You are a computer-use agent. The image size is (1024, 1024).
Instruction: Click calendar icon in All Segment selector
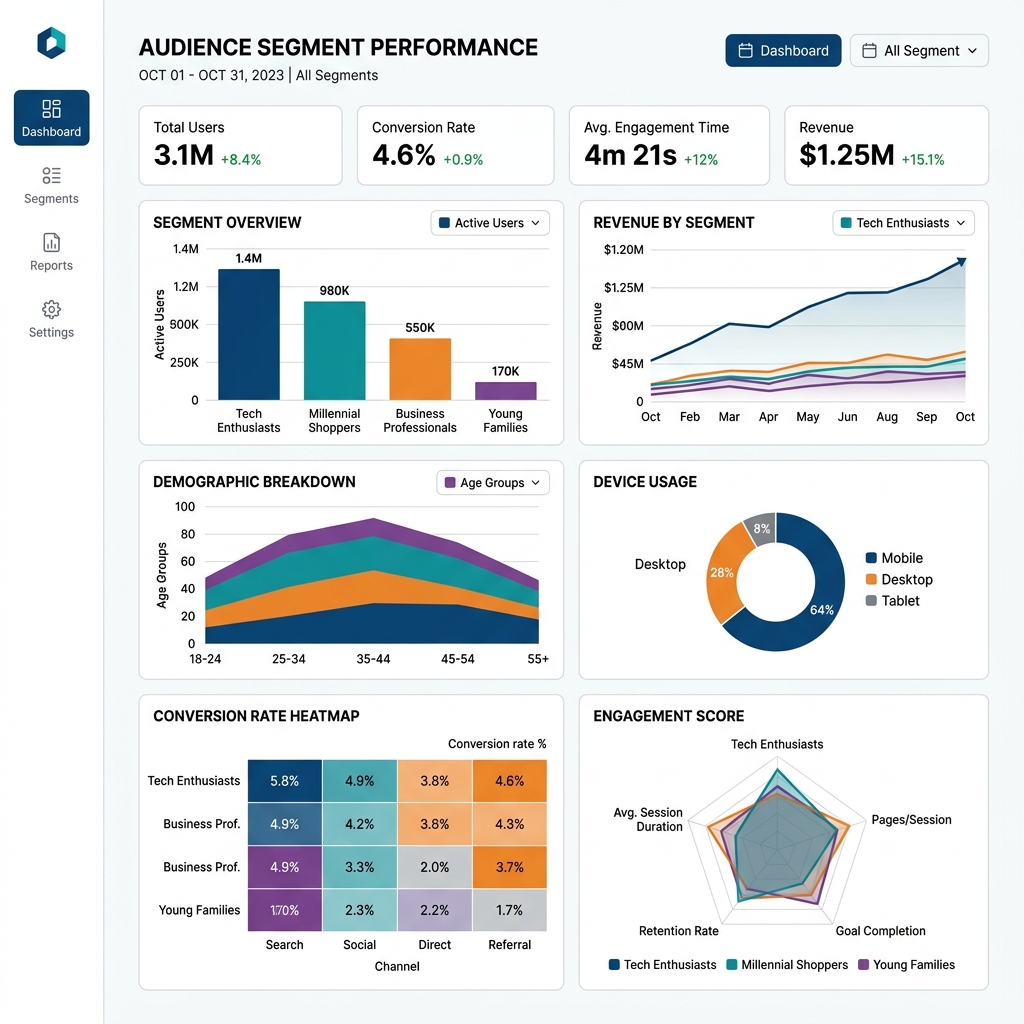click(869, 50)
